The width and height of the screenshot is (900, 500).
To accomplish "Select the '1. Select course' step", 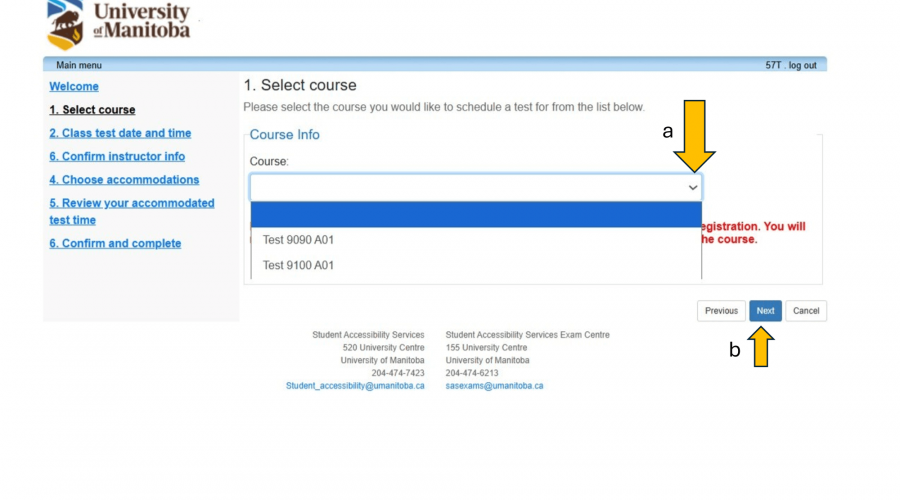I will [x=92, y=110].
